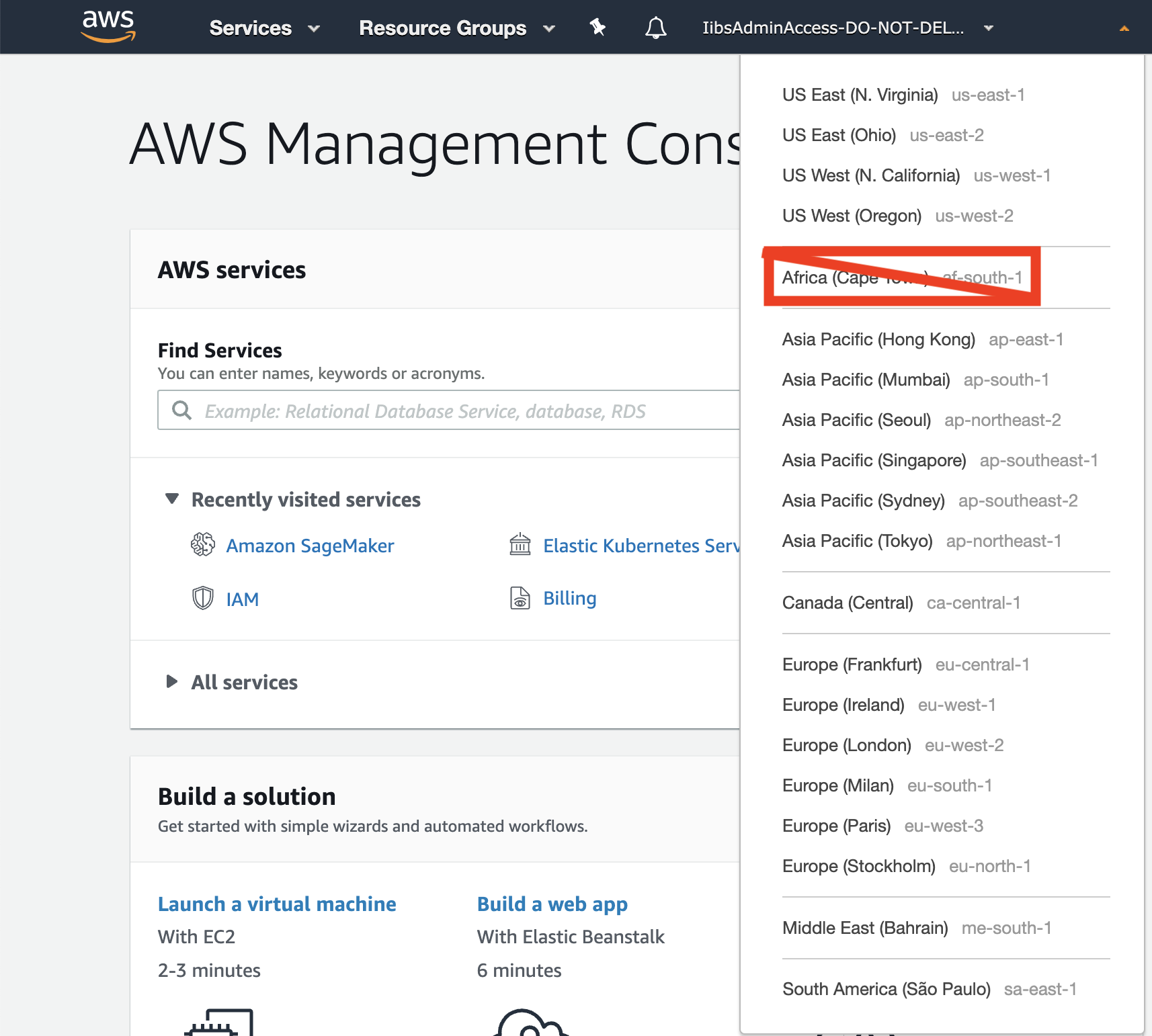The height and width of the screenshot is (1036, 1152).
Task: Click the '2-3 minutes' text
Action: click(209, 970)
